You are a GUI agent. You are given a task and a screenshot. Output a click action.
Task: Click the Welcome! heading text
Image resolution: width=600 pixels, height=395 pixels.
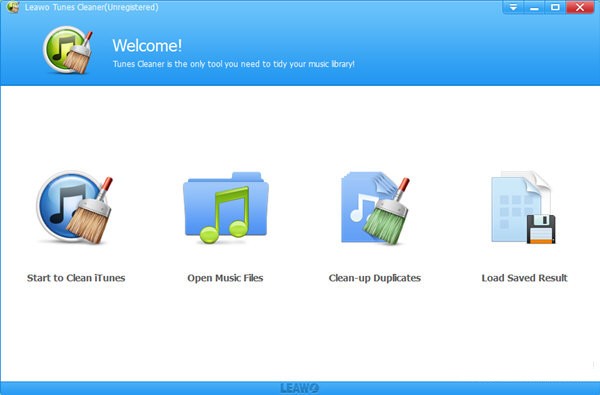(147, 46)
